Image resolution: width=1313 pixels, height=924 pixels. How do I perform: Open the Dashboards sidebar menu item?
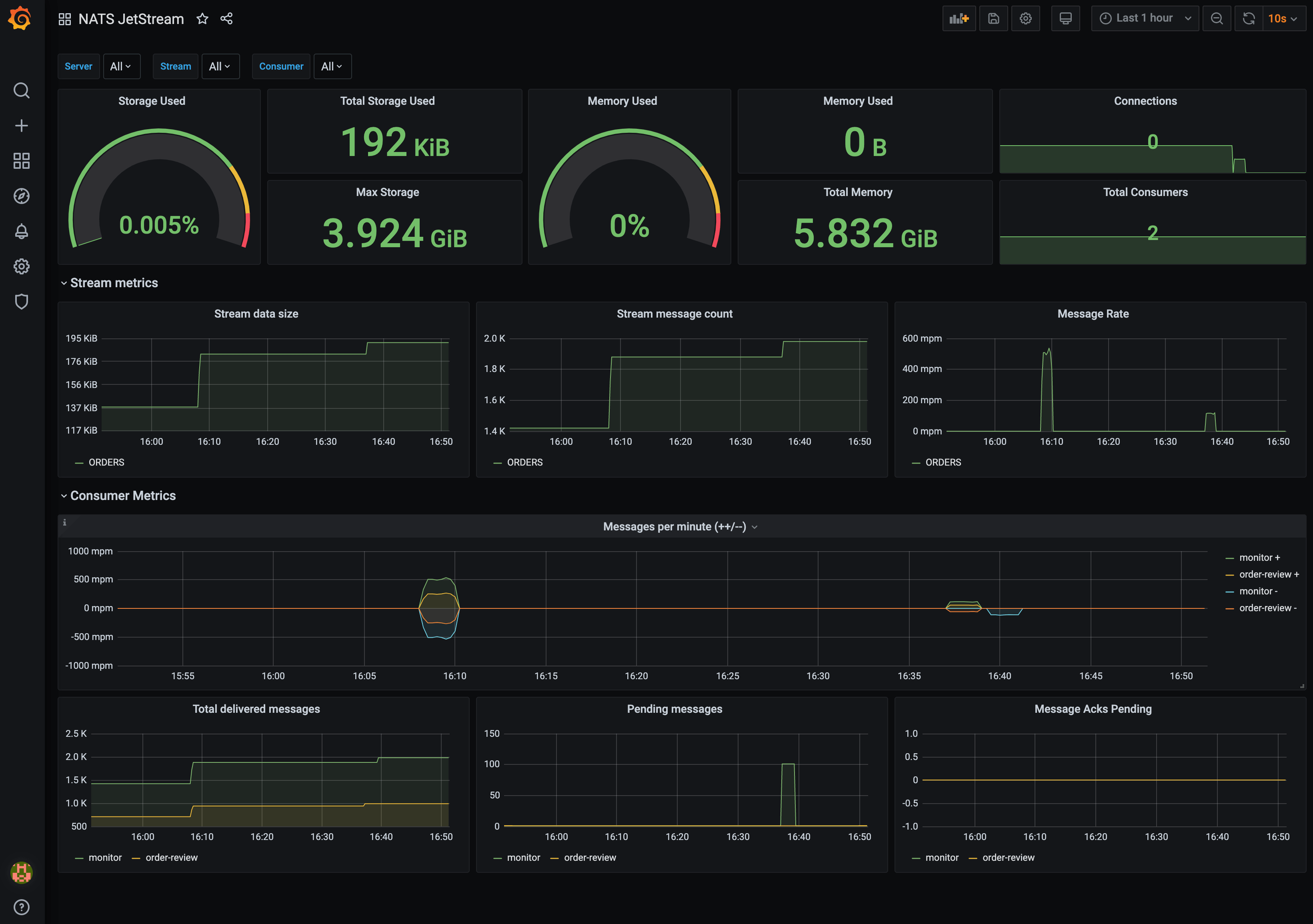[x=21, y=161]
